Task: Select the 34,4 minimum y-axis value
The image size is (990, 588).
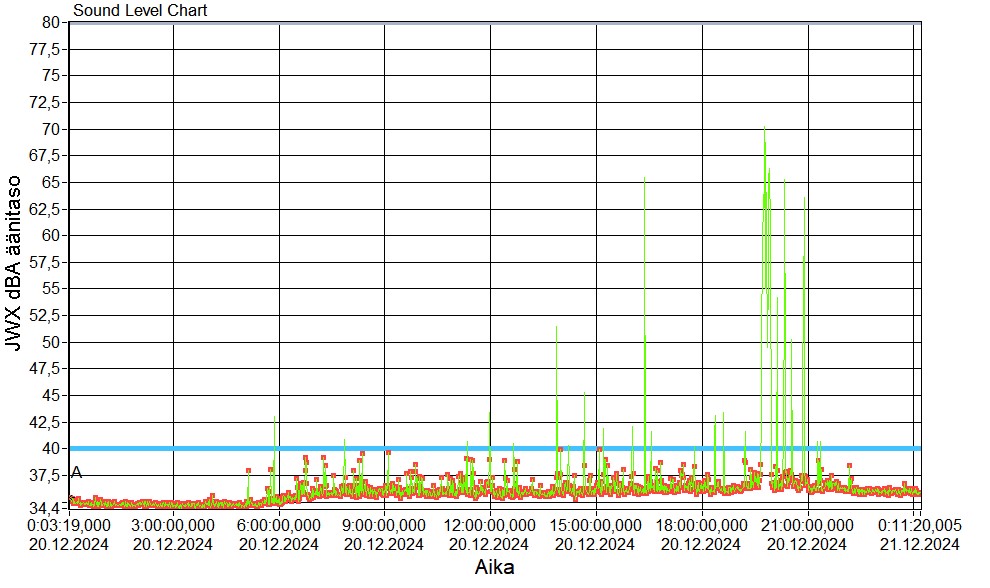Action: click(48, 508)
